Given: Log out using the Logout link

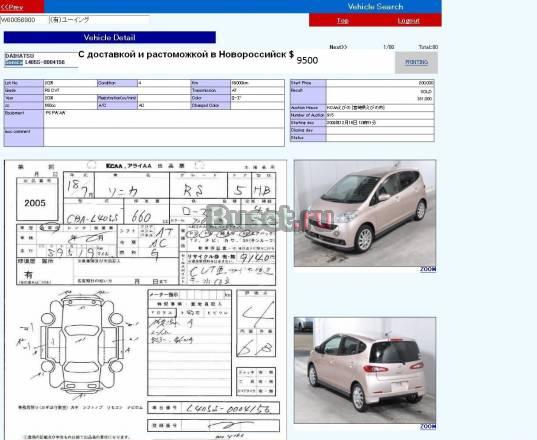Looking at the screenshot, I should tap(409, 21).
